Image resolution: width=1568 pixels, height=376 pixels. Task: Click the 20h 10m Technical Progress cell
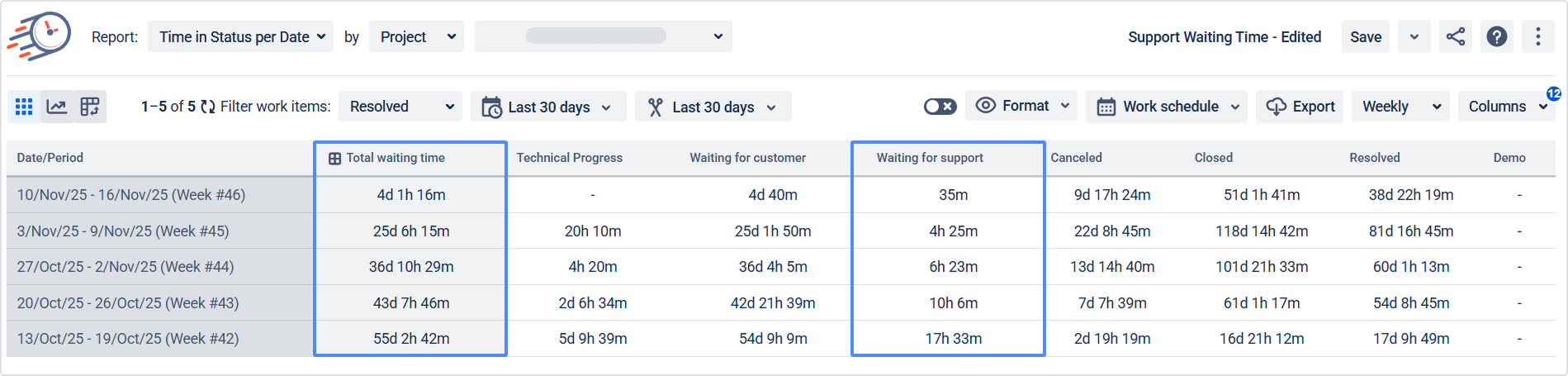tap(593, 231)
